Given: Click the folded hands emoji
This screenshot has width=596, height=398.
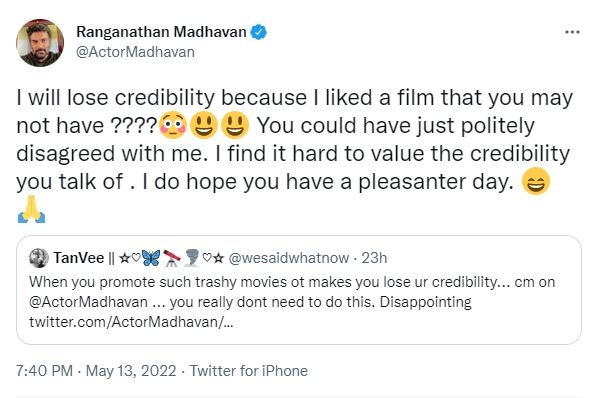Looking at the screenshot, I should [32, 209].
